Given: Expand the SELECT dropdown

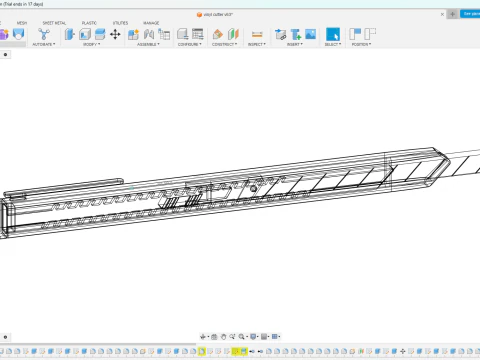Looking at the screenshot, I should click(333, 44).
